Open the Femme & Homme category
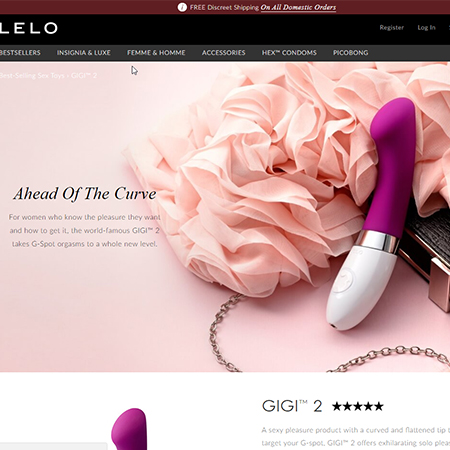Screen dimensions: 450x450 156,53
